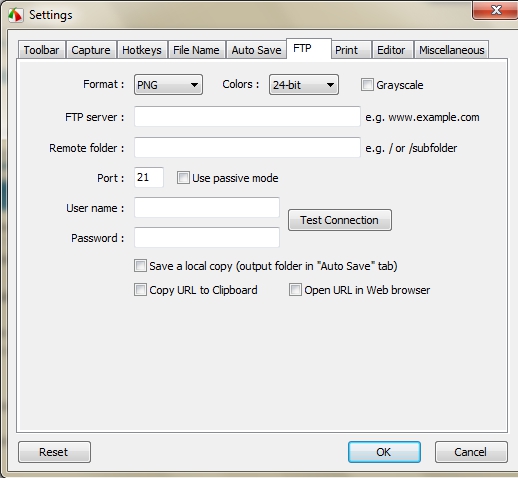Go to the File Name tab
This screenshot has height=478, width=518.
click(x=196, y=50)
